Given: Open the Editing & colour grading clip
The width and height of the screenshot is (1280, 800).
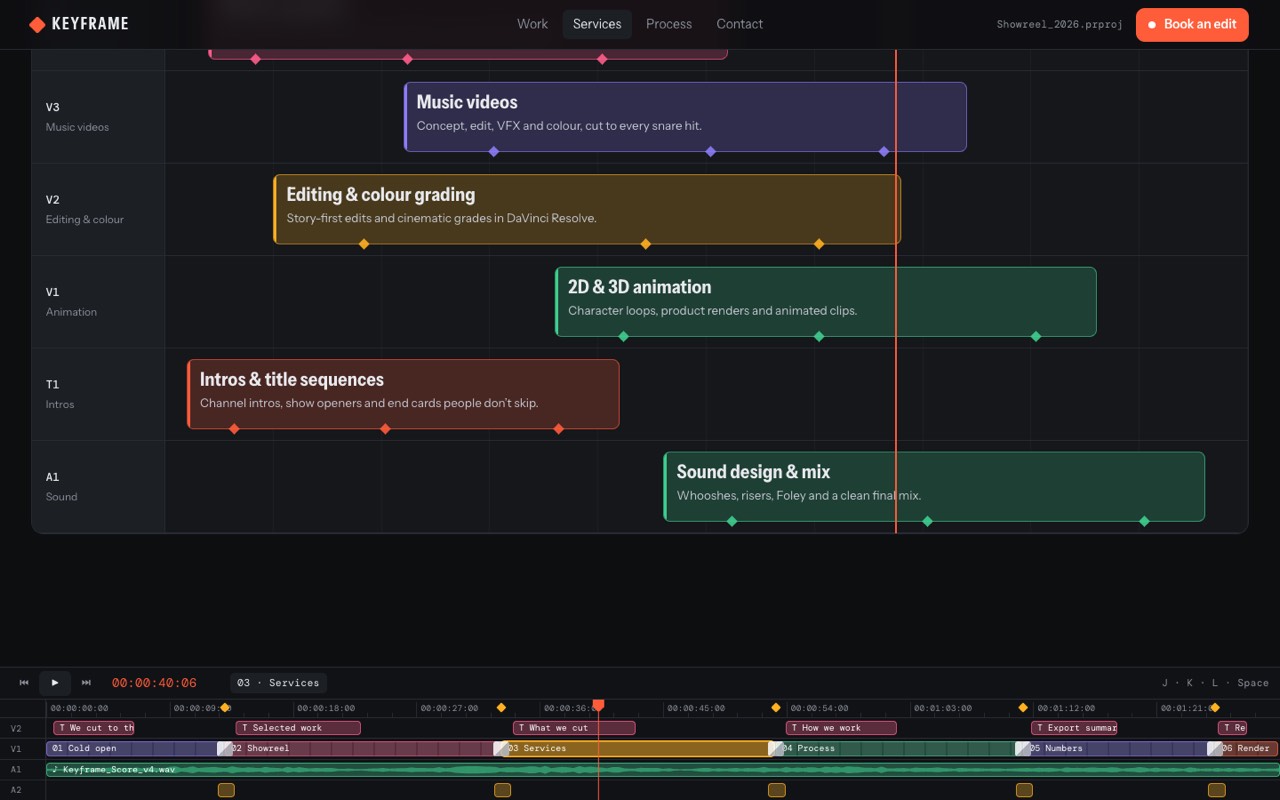Looking at the screenshot, I should [587, 209].
